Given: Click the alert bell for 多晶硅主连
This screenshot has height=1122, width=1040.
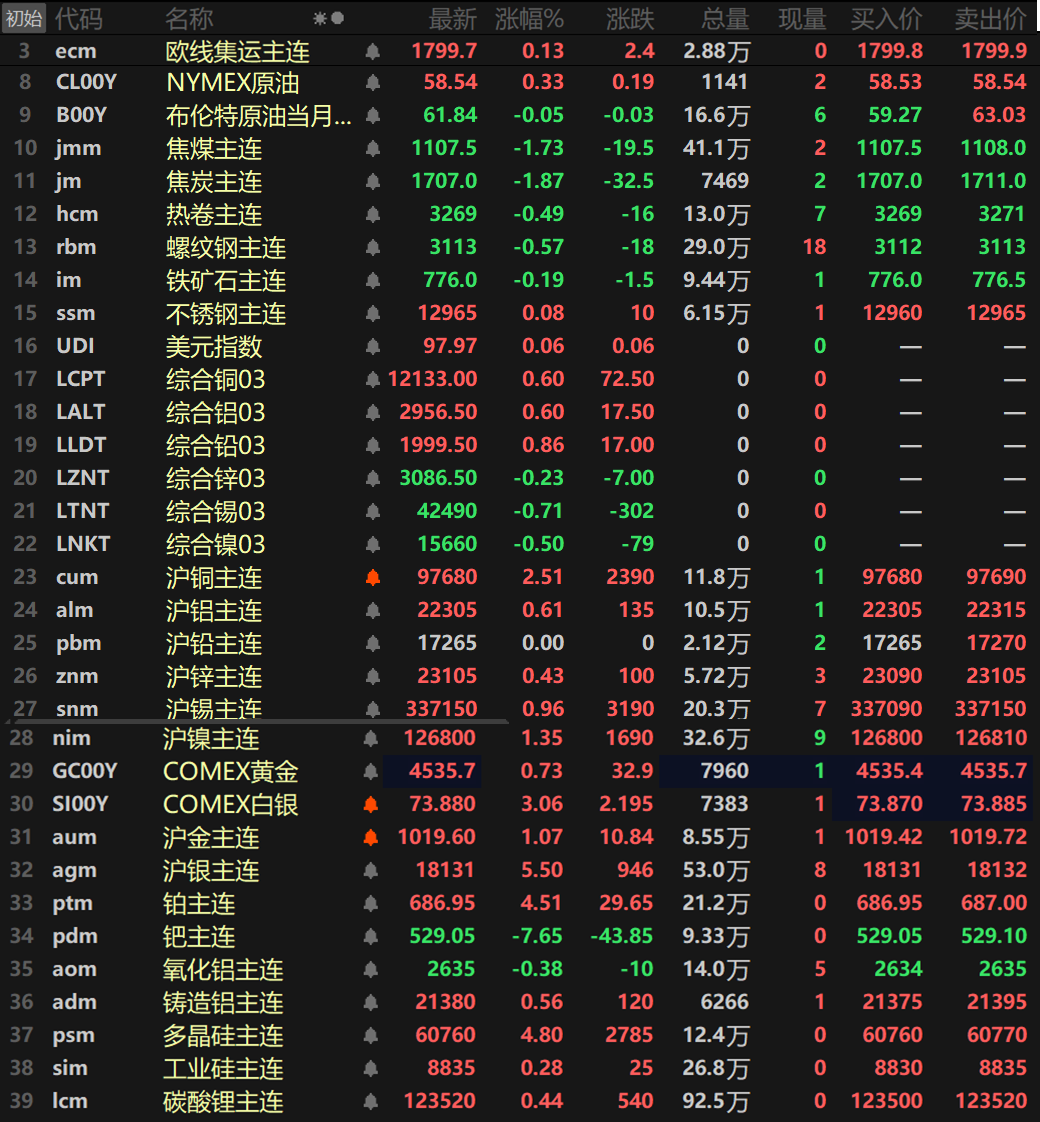Looking at the screenshot, I should coord(371,1035).
